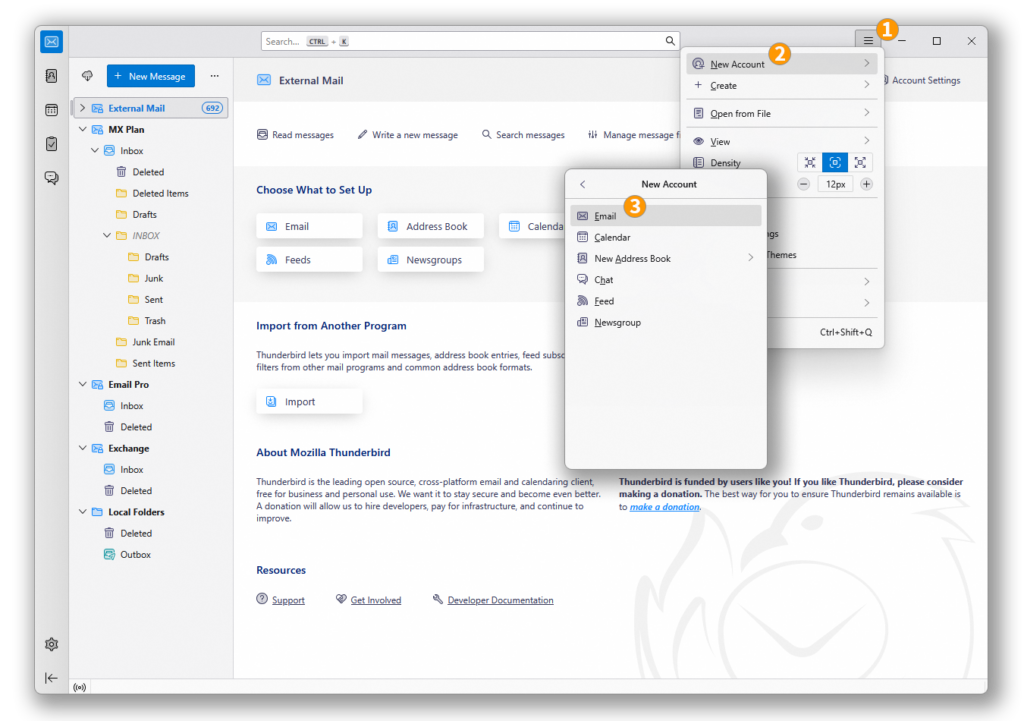
Task: Open the Chat space in the sidebar
Action: 51,177
